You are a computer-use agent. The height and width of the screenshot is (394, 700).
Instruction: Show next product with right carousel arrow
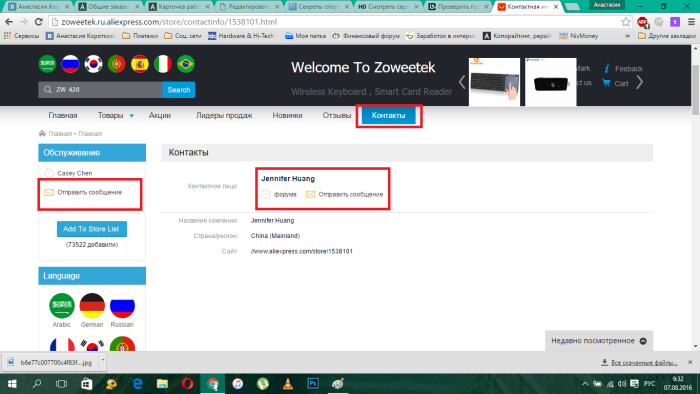point(640,82)
